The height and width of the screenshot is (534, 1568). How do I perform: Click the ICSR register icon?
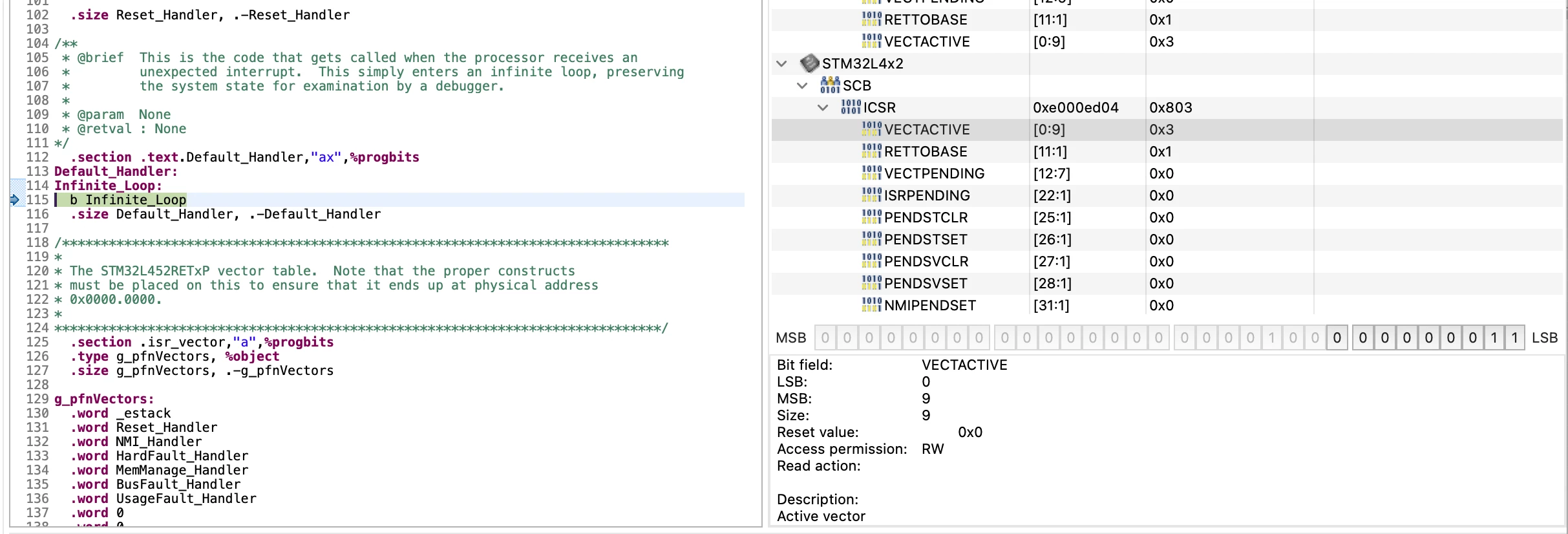pyautogui.click(x=851, y=107)
